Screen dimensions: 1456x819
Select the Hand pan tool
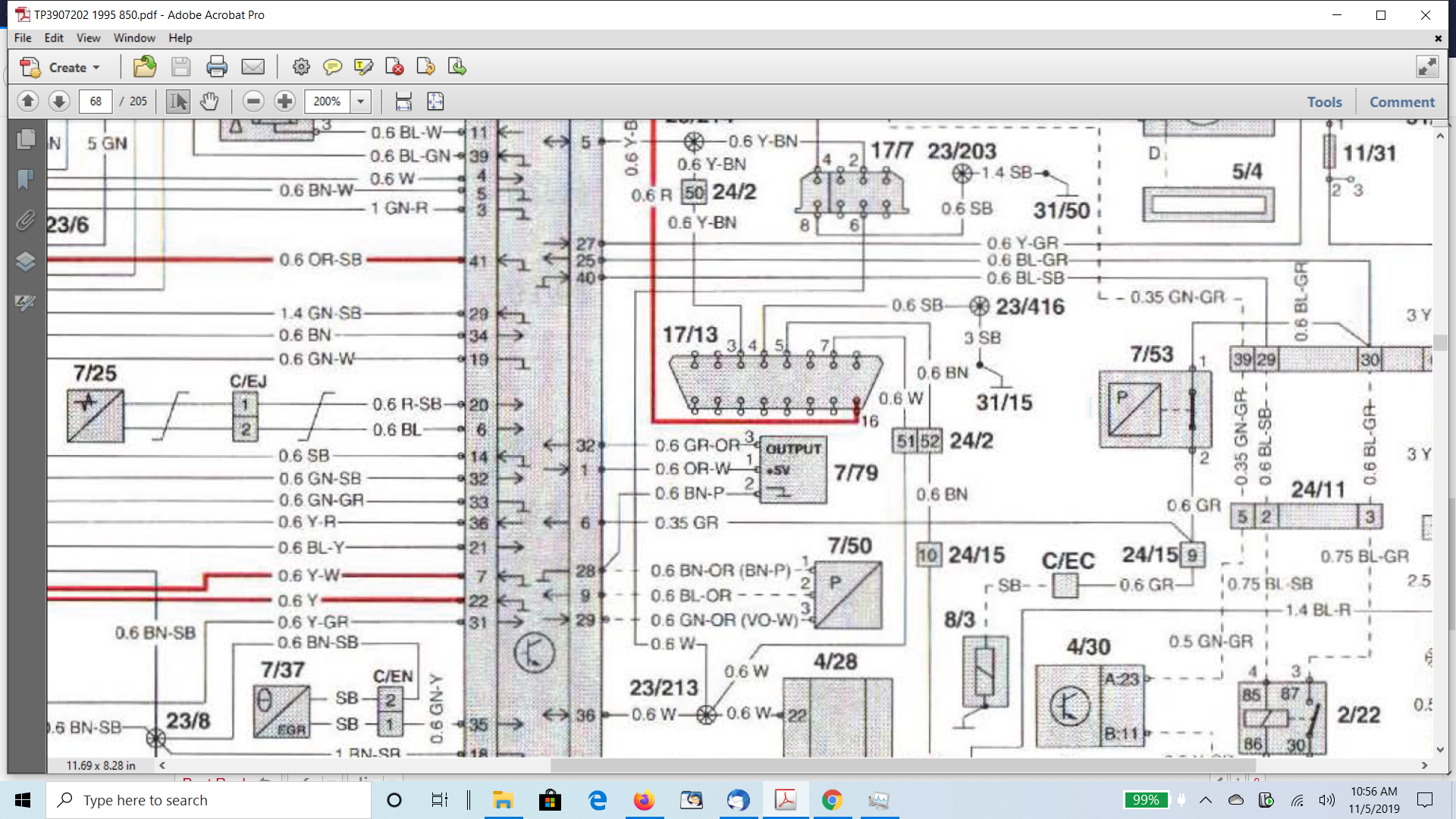(x=209, y=101)
